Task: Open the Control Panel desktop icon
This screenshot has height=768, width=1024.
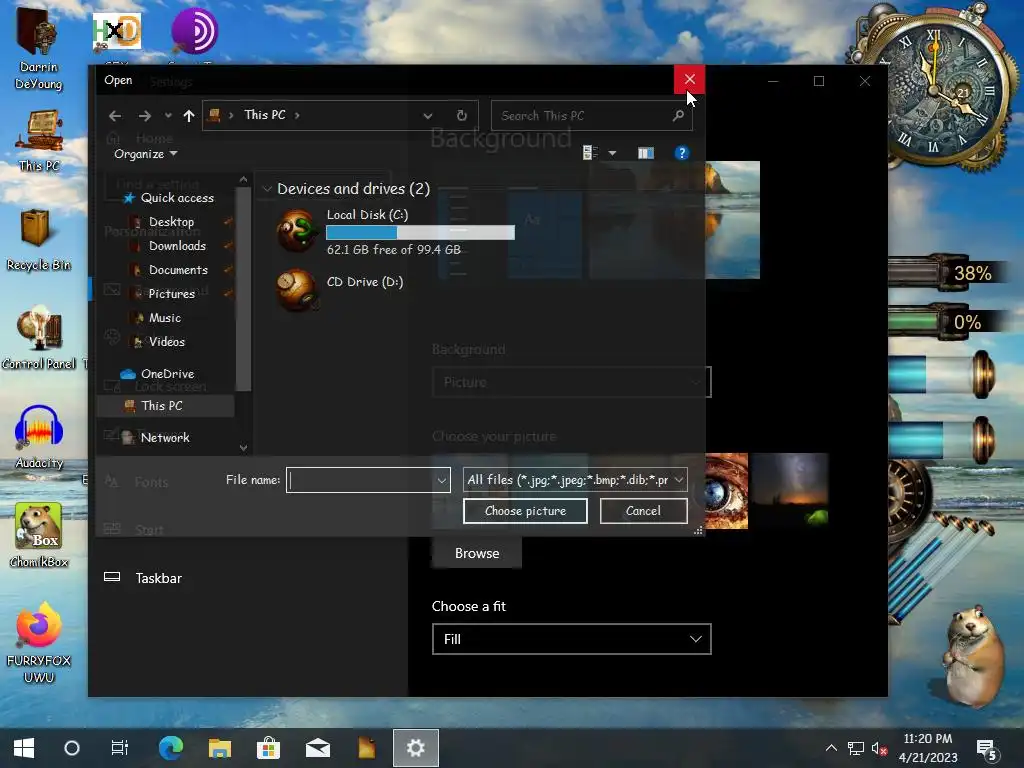Action: tap(39, 339)
